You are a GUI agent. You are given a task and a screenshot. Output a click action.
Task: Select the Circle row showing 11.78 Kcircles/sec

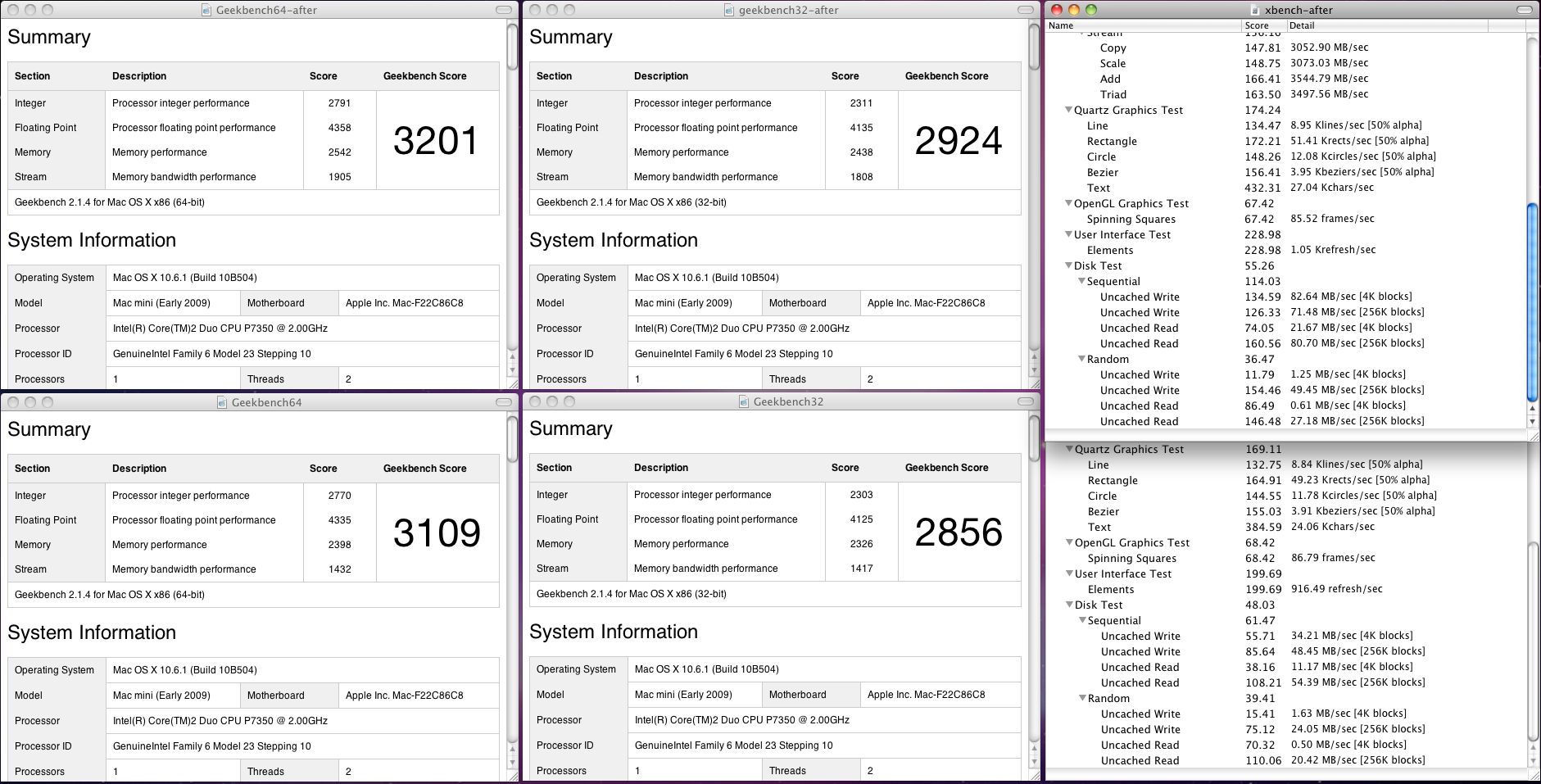coord(1286,496)
